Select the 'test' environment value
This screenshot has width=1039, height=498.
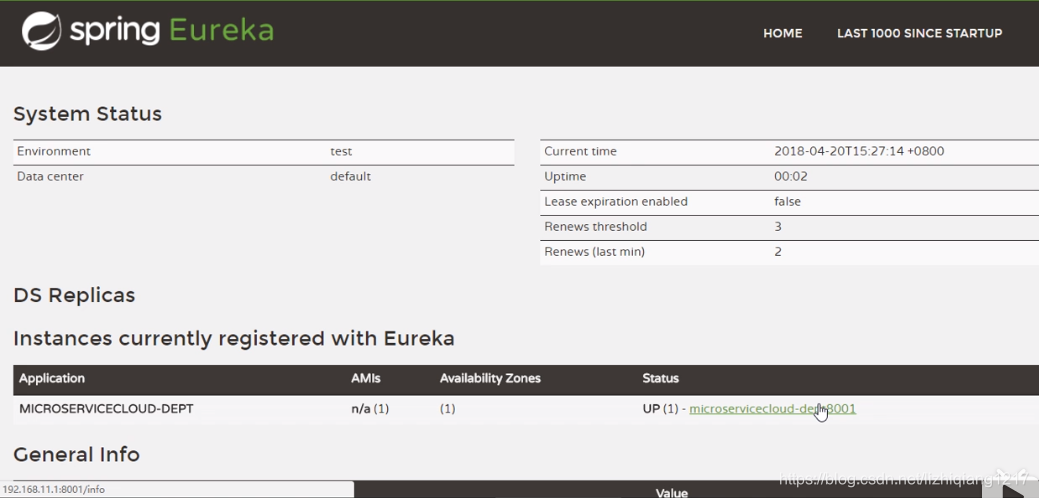(341, 151)
